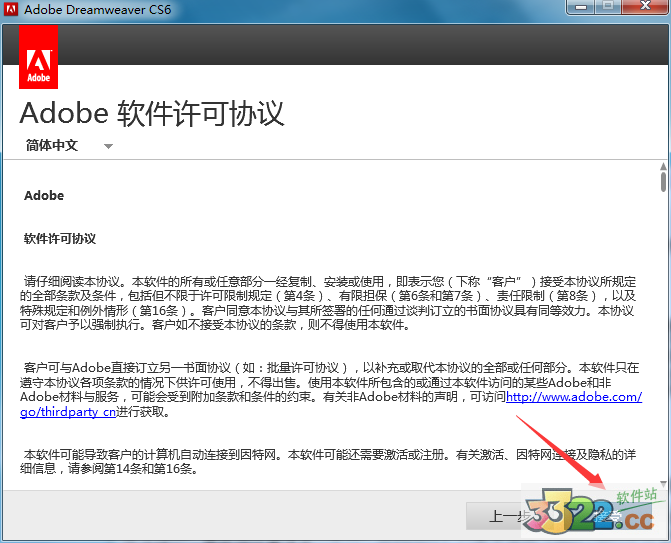
Task: Click the Adobe icon in title bar
Action: pyautogui.click(x=11, y=9)
